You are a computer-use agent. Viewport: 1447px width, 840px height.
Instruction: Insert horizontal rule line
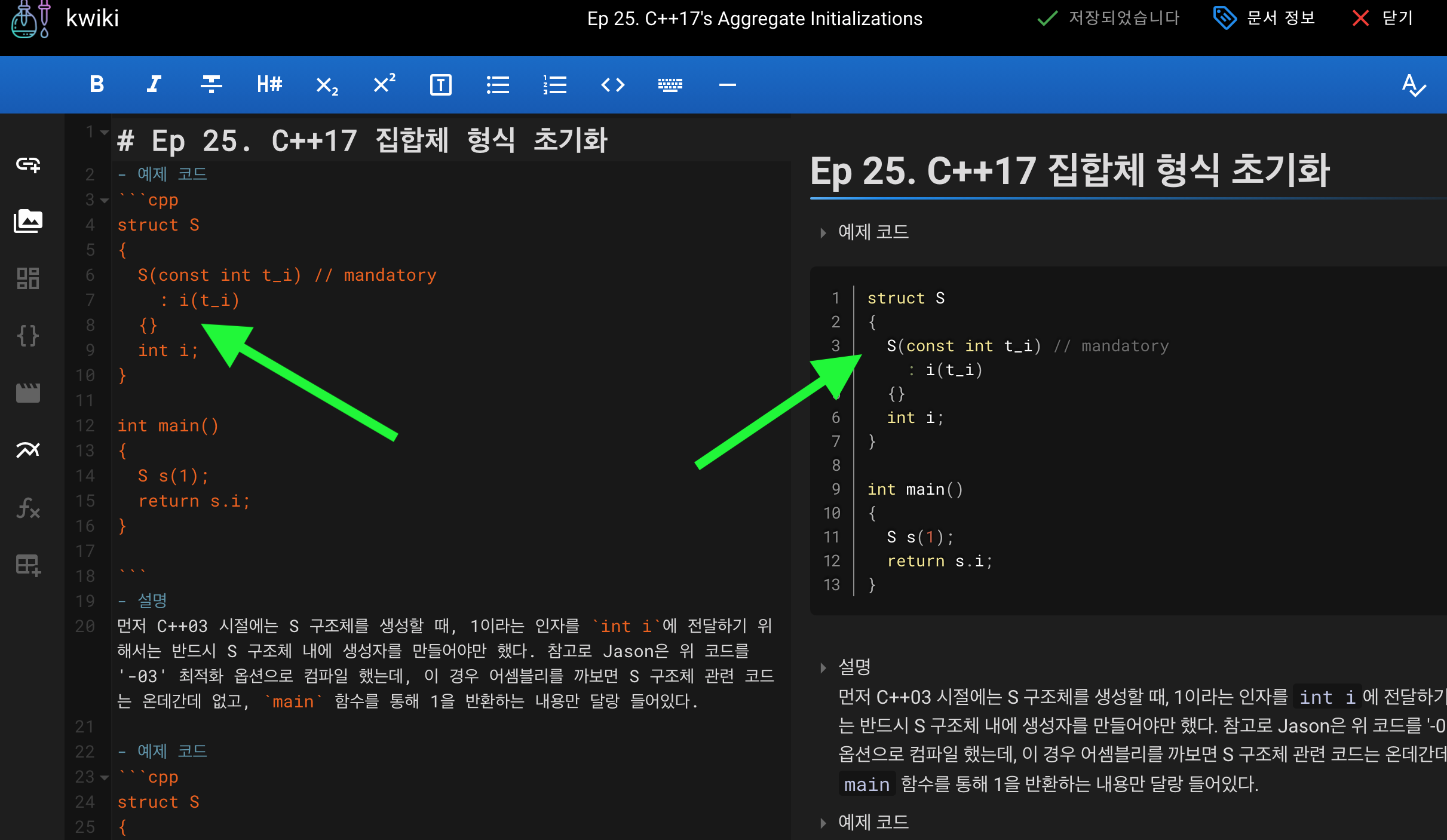(727, 85)
